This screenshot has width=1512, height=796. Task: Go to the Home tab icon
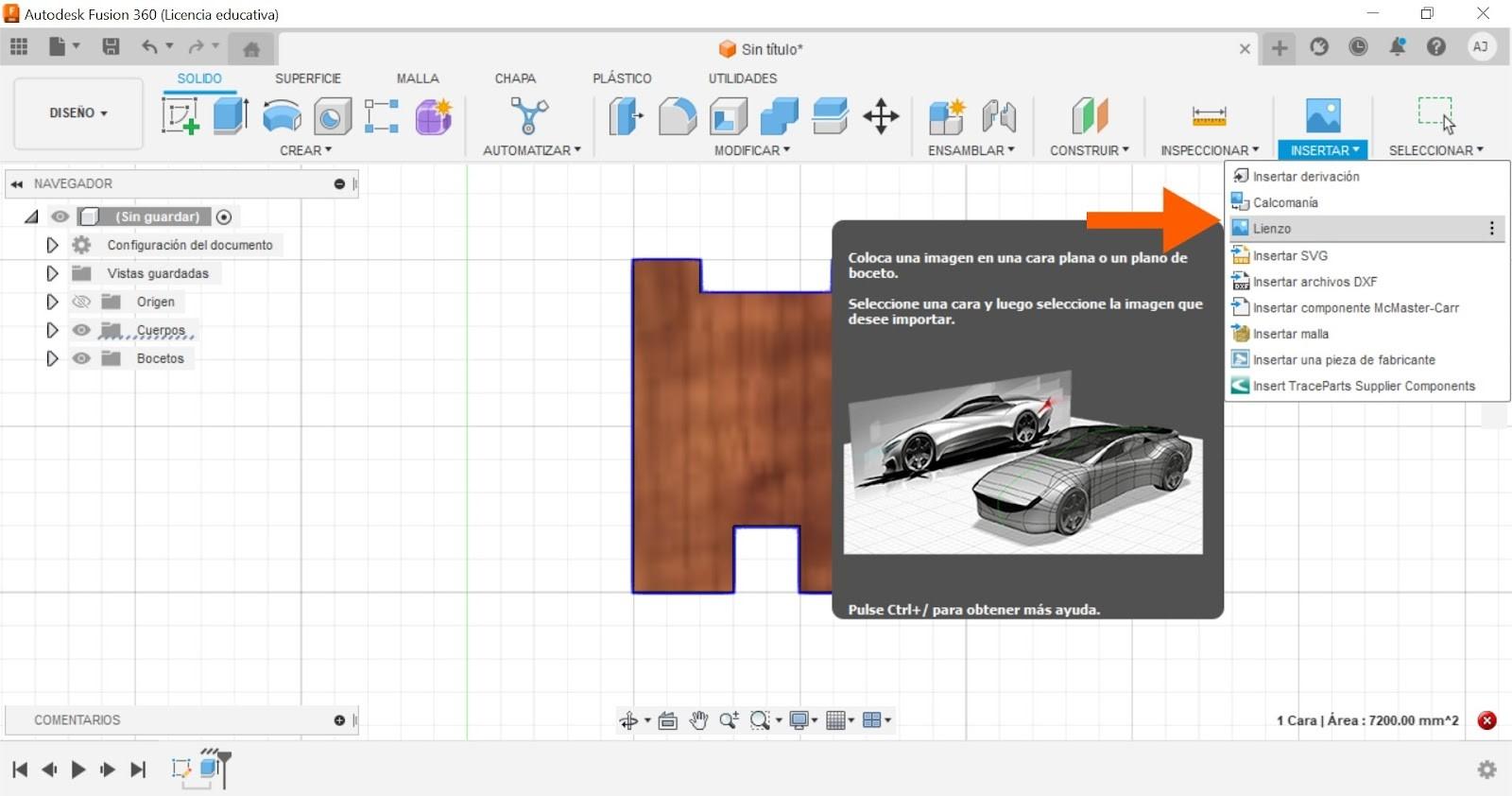251,49
